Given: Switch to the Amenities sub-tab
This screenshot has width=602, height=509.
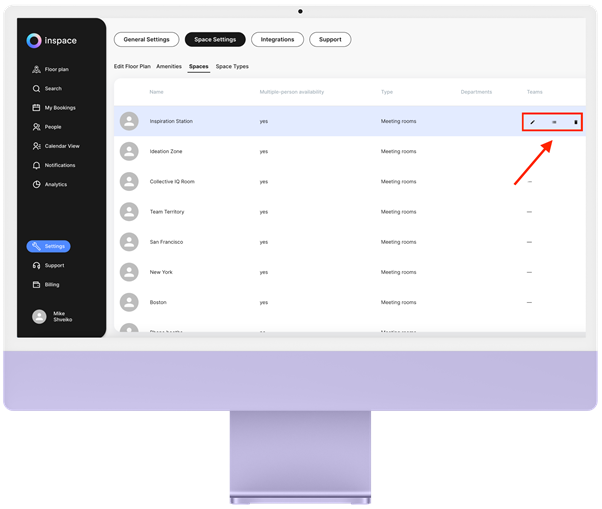Looking at the screenshot, I should (169, 66).
